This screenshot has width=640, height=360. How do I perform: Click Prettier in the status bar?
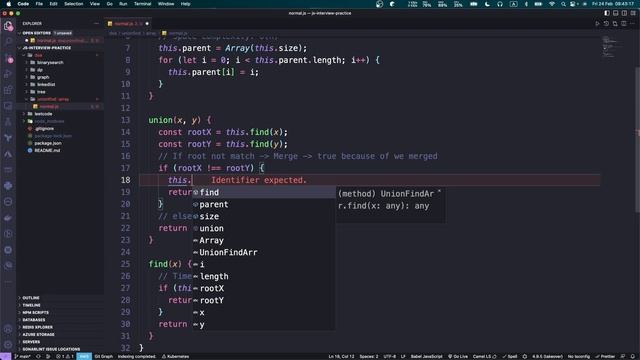pyautogui.click(x=605, y=356)
